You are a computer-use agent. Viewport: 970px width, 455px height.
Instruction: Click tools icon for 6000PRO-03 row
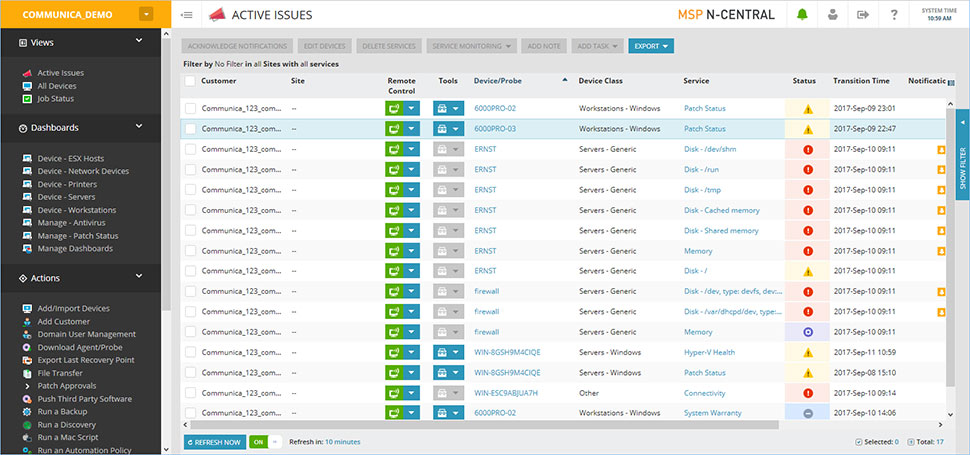pyautogui.click(x=441, y=129)
